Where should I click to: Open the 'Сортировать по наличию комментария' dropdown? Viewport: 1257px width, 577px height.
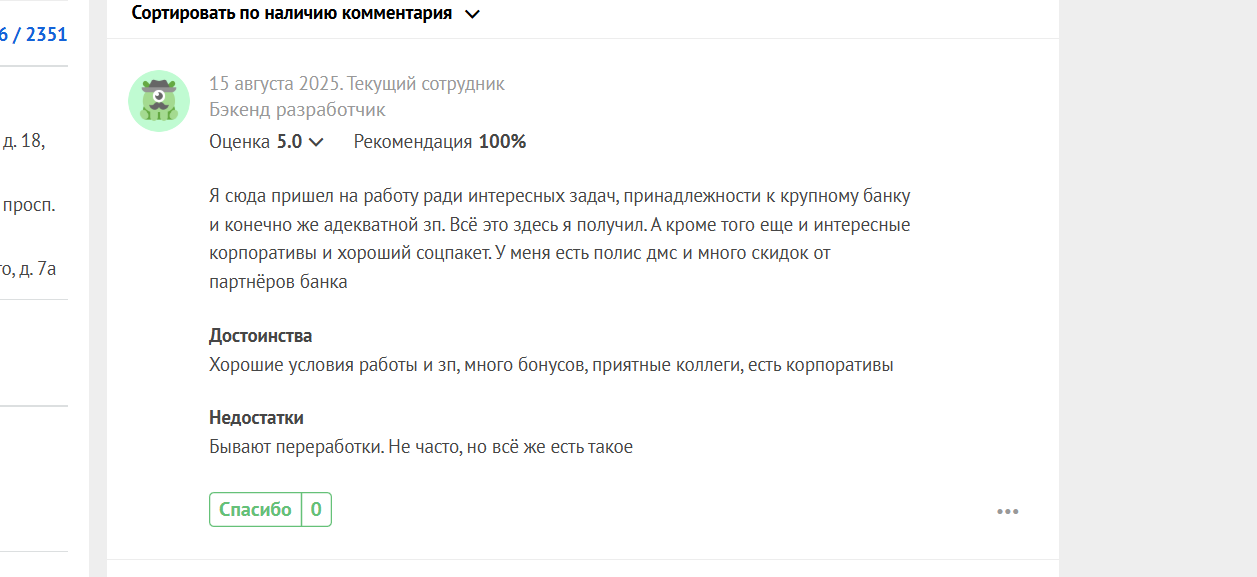(306, 14)
